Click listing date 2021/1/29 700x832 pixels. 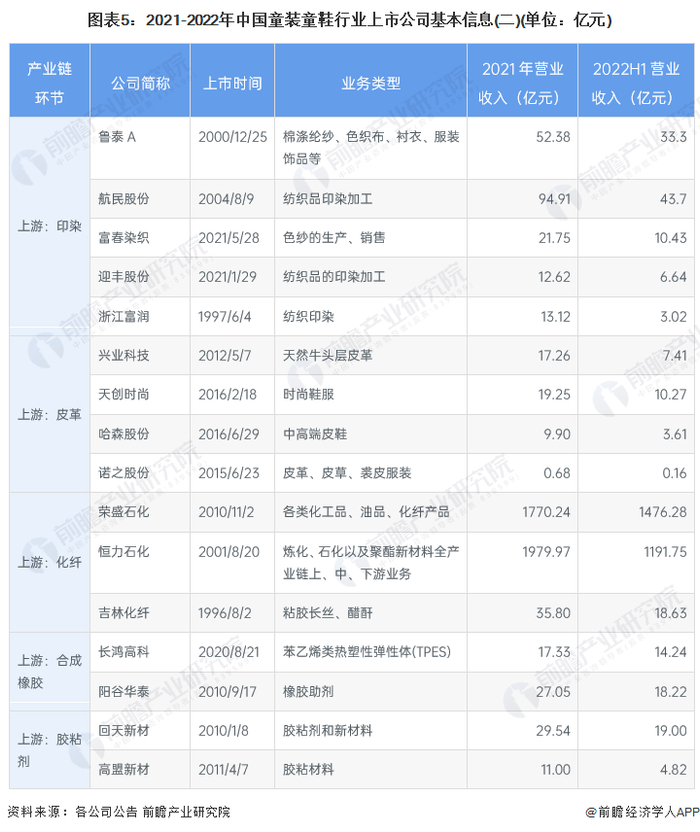point(227,277)
